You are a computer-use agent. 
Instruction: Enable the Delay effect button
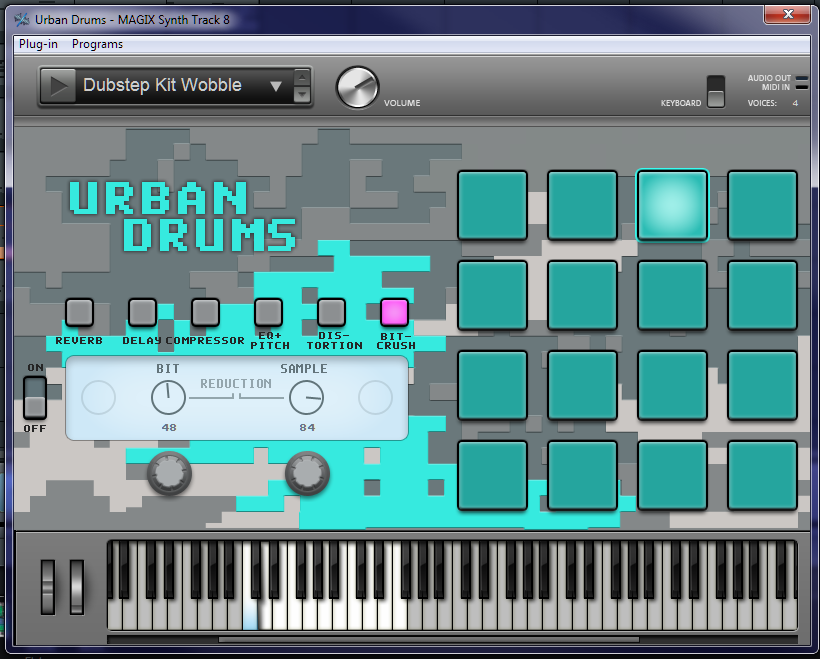click(142, 312)
